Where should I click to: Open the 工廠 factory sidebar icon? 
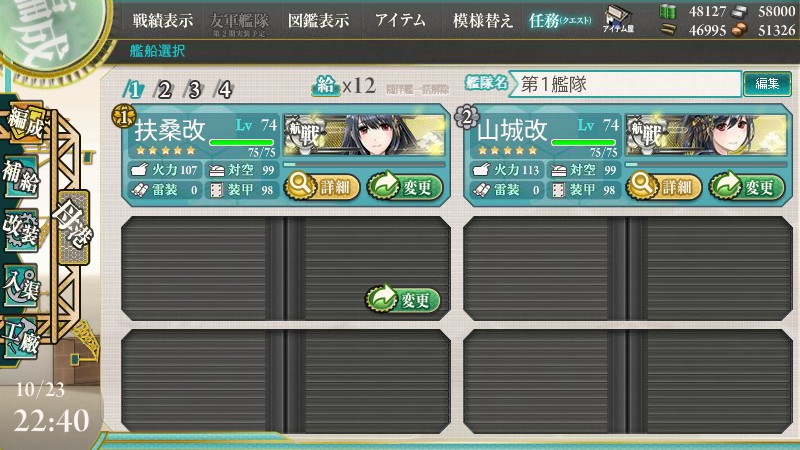(21, 337)
